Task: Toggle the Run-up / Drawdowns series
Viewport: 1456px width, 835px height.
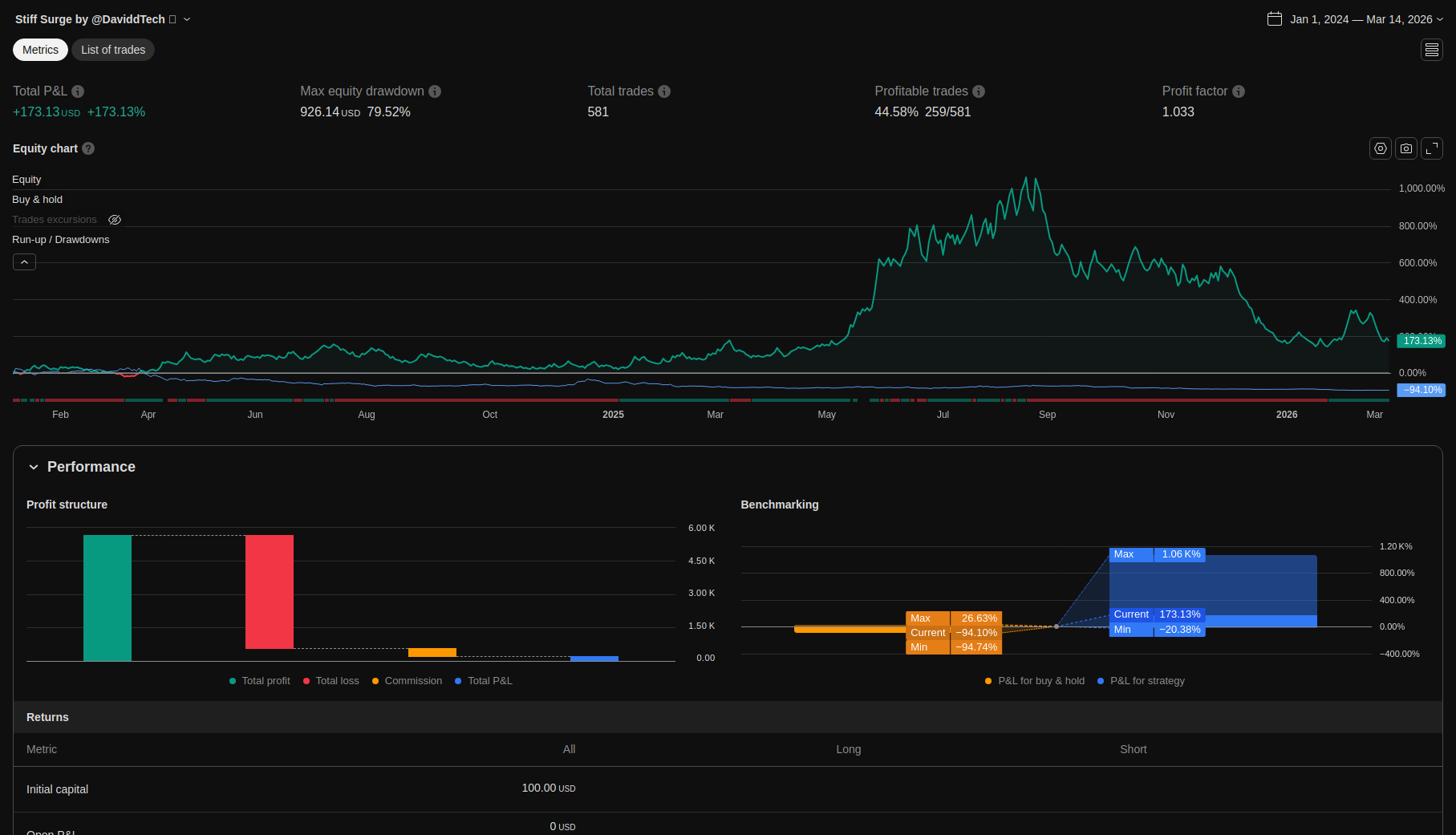Action: tap(61, 240)
